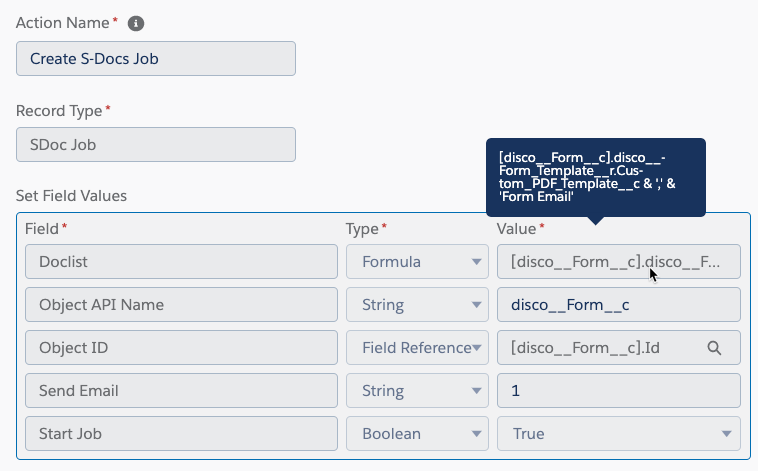Click the Object API Name field box

[181, 305]
